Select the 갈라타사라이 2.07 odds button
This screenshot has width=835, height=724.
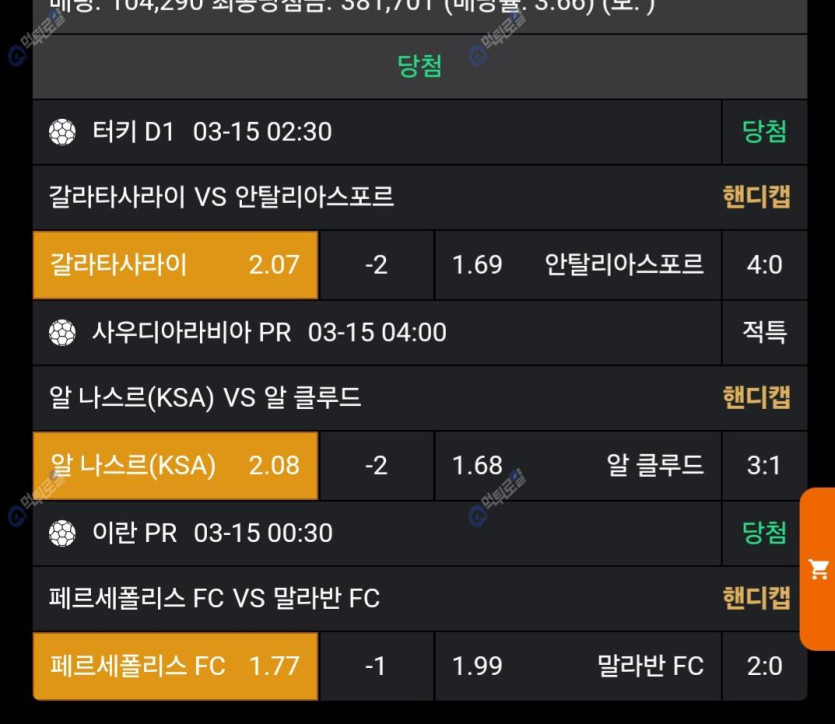(175, 265)
